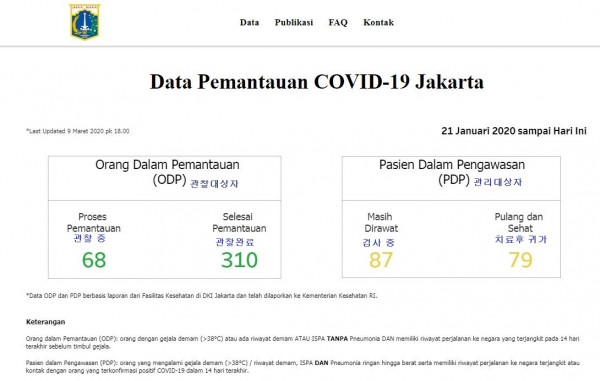This screenshot has width=600, height=381.
Task: Click the Proses Pemantauan count 68
Action: [94, 260]
